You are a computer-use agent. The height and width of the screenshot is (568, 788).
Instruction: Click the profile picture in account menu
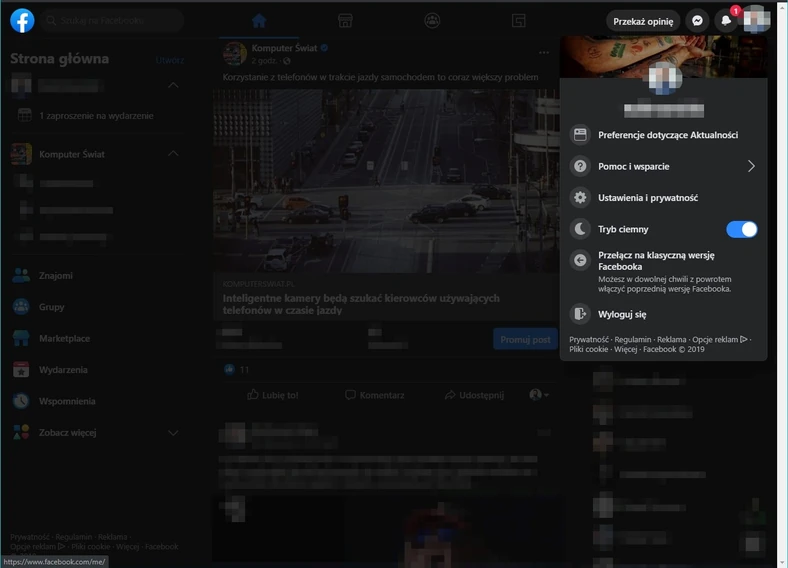click(x=663, y=79)
